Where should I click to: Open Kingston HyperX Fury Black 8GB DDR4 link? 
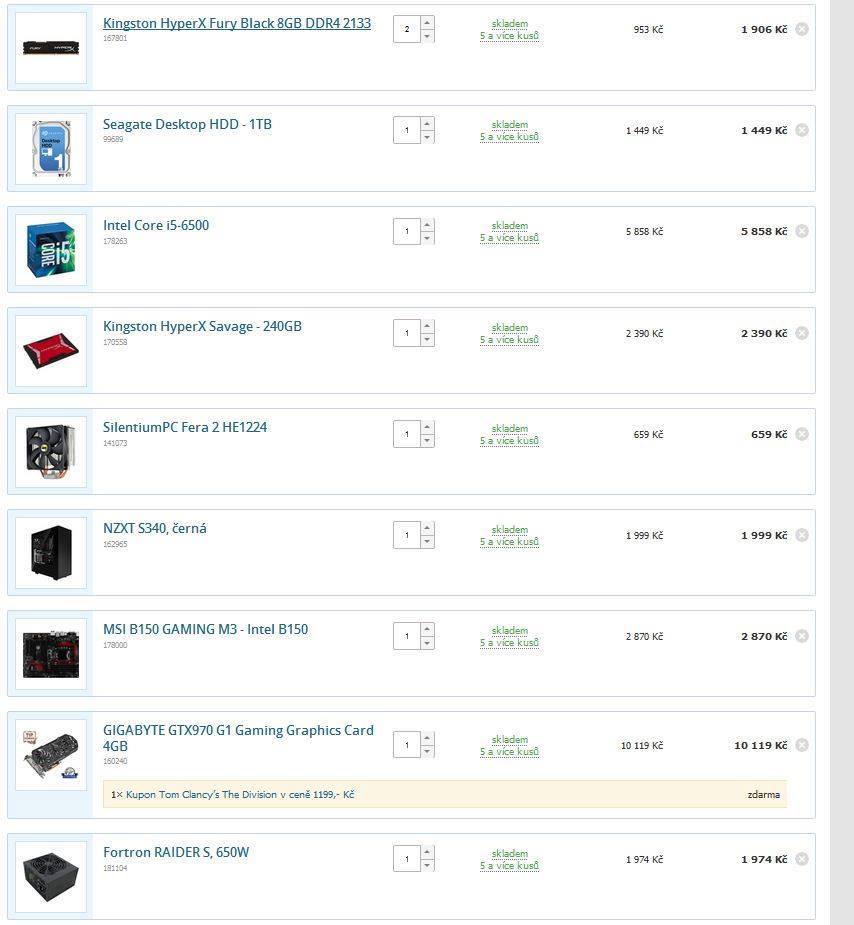pos(237,23)
